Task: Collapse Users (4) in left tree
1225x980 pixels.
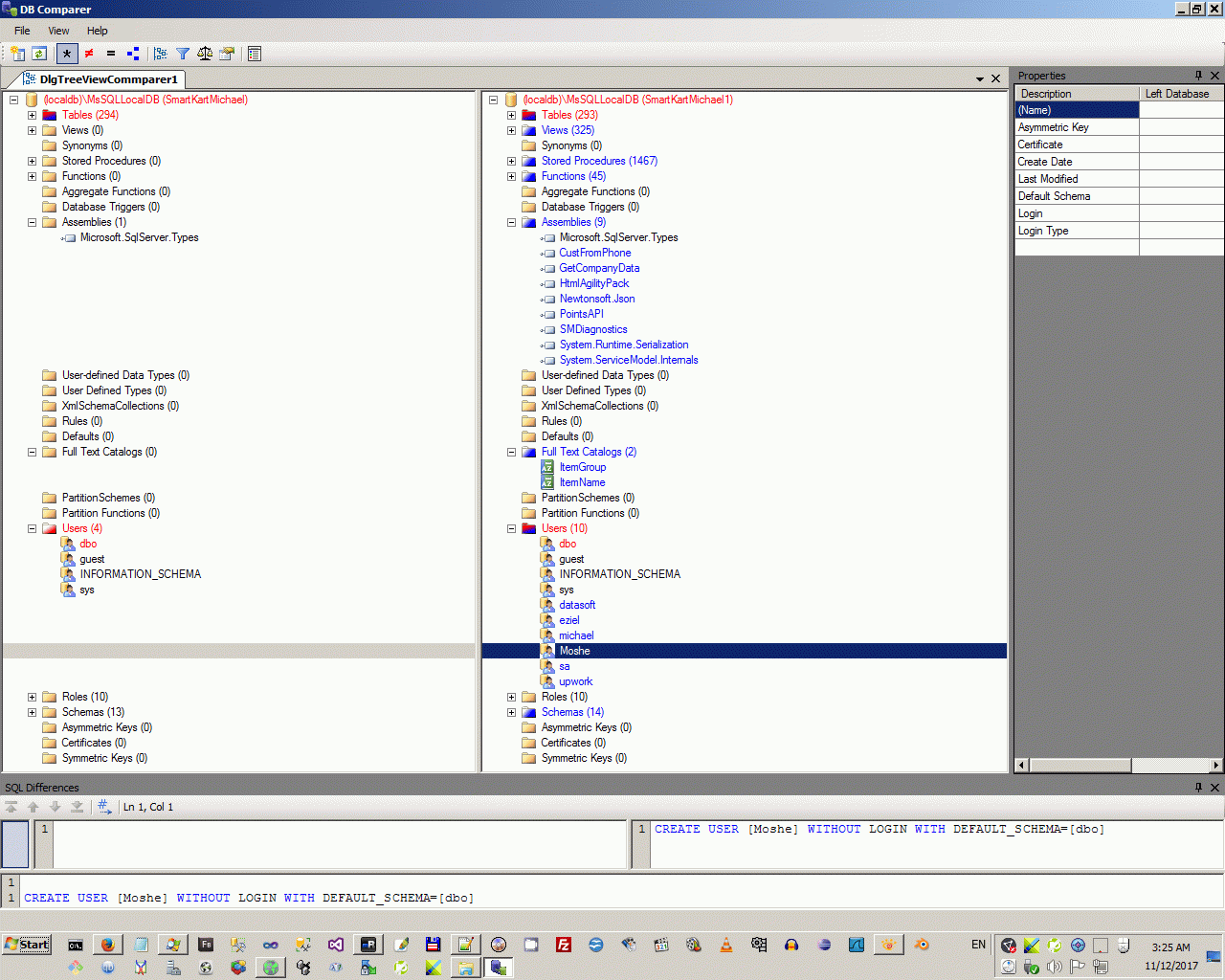Action: pyautogui.click(x=32, y=528)
